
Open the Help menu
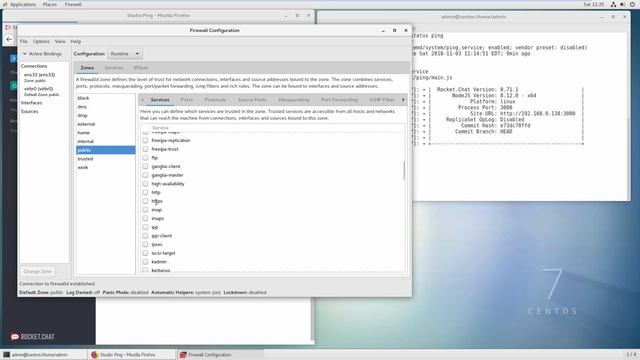click(76, 41)
